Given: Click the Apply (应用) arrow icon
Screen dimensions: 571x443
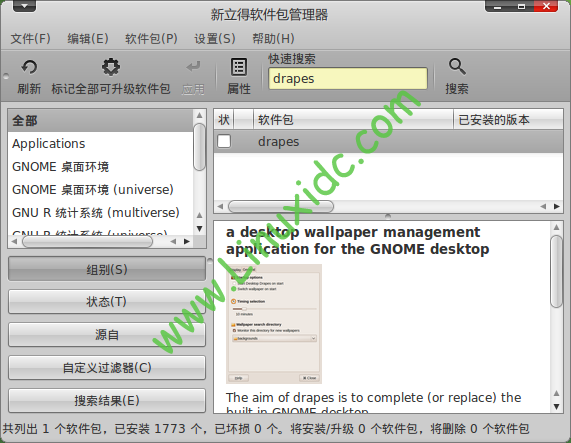Looking at the screenshot, I should point(193,67).
